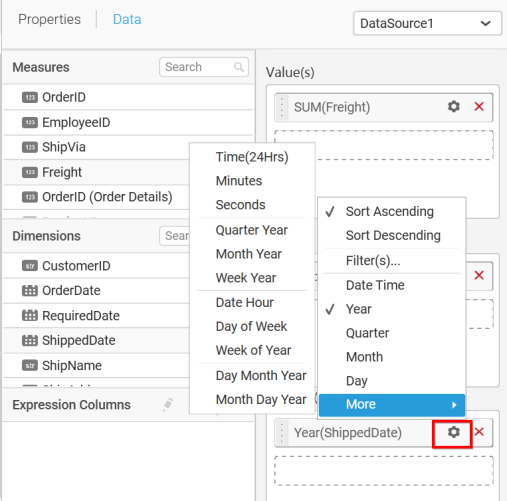Open settings gear for SUM(Freight)

coord(453,107)
